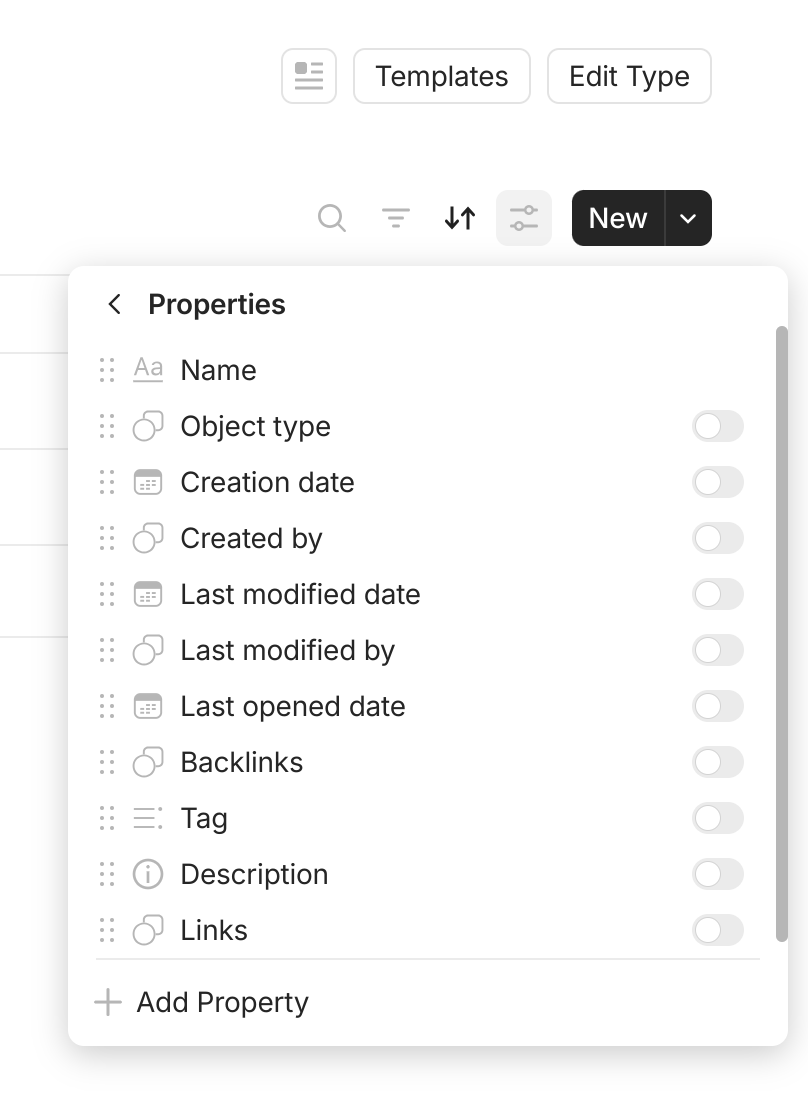Enable the Backlinks toggle
This screenshot has width=808, height=1113.
click(717, 763)
